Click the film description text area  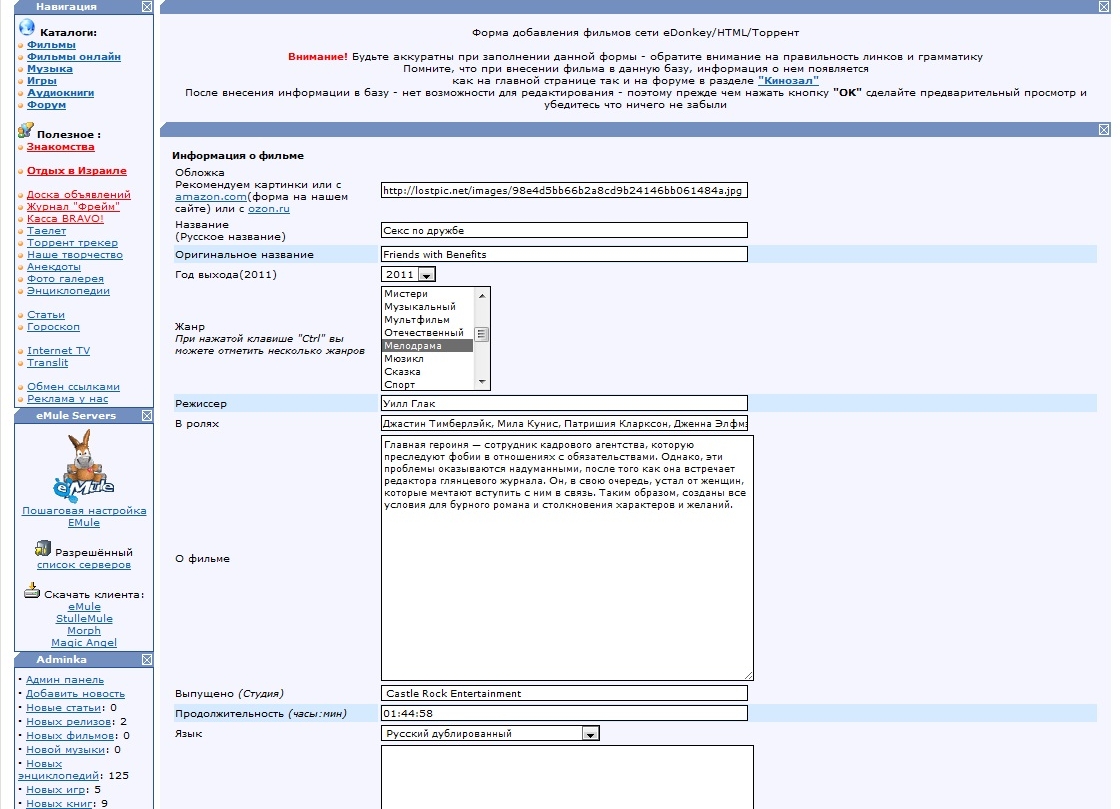567,558
